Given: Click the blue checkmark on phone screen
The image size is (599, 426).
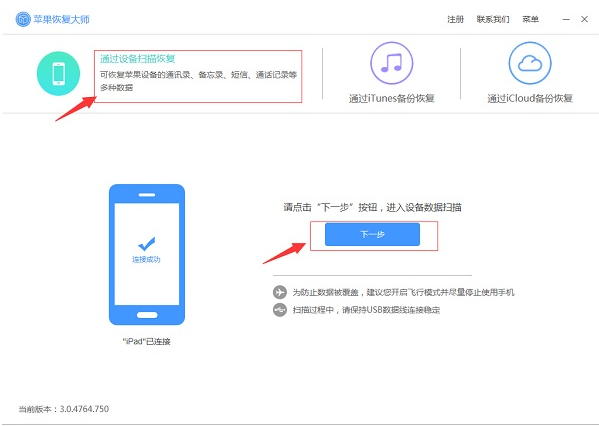Looking at the screenshot, I should 146,243.
